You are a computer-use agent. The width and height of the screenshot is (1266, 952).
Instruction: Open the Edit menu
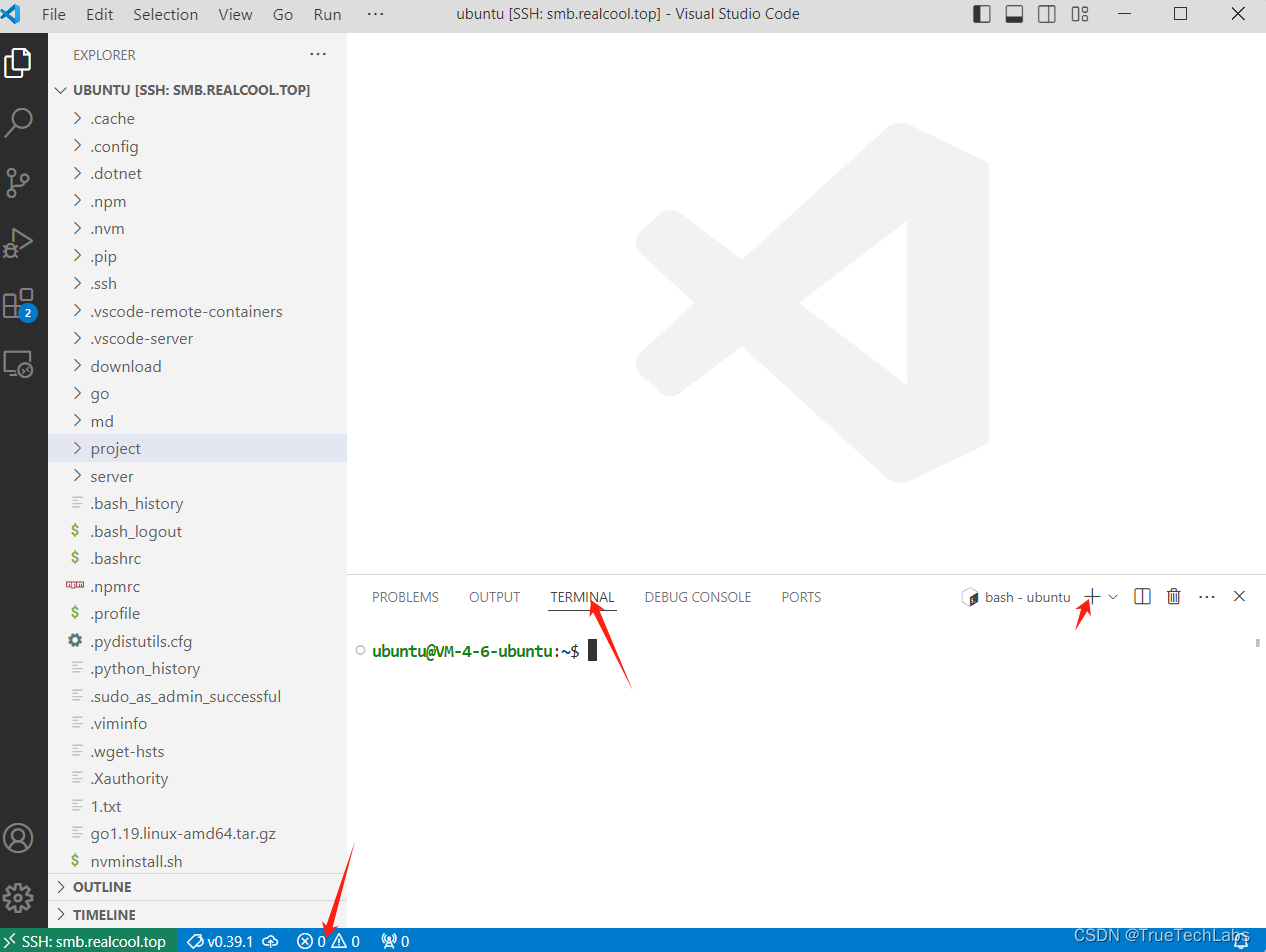[x=100, y=14]
